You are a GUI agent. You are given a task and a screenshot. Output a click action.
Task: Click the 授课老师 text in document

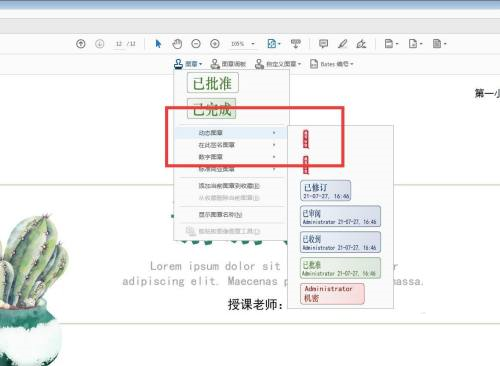tap(255, 304)
